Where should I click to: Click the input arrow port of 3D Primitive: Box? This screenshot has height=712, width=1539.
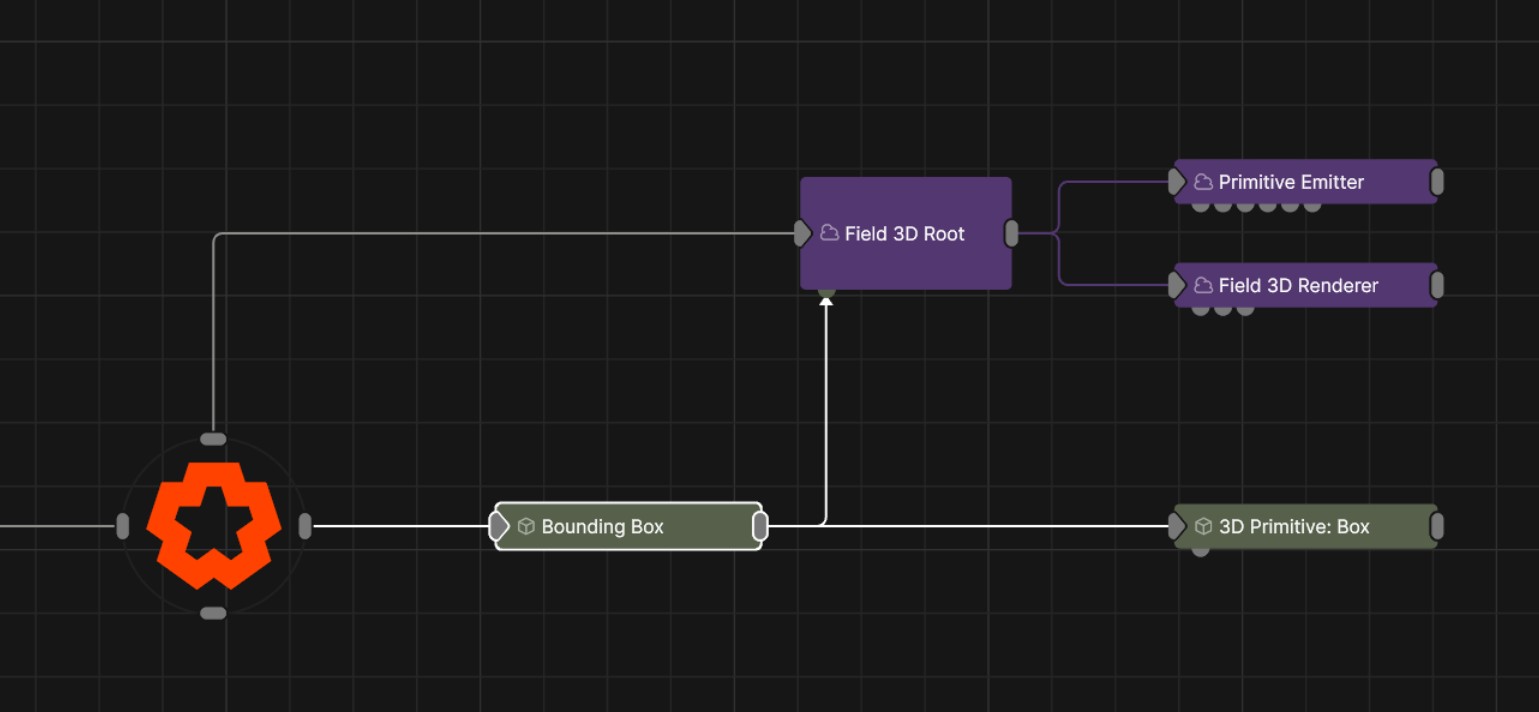click(1177, 526)
